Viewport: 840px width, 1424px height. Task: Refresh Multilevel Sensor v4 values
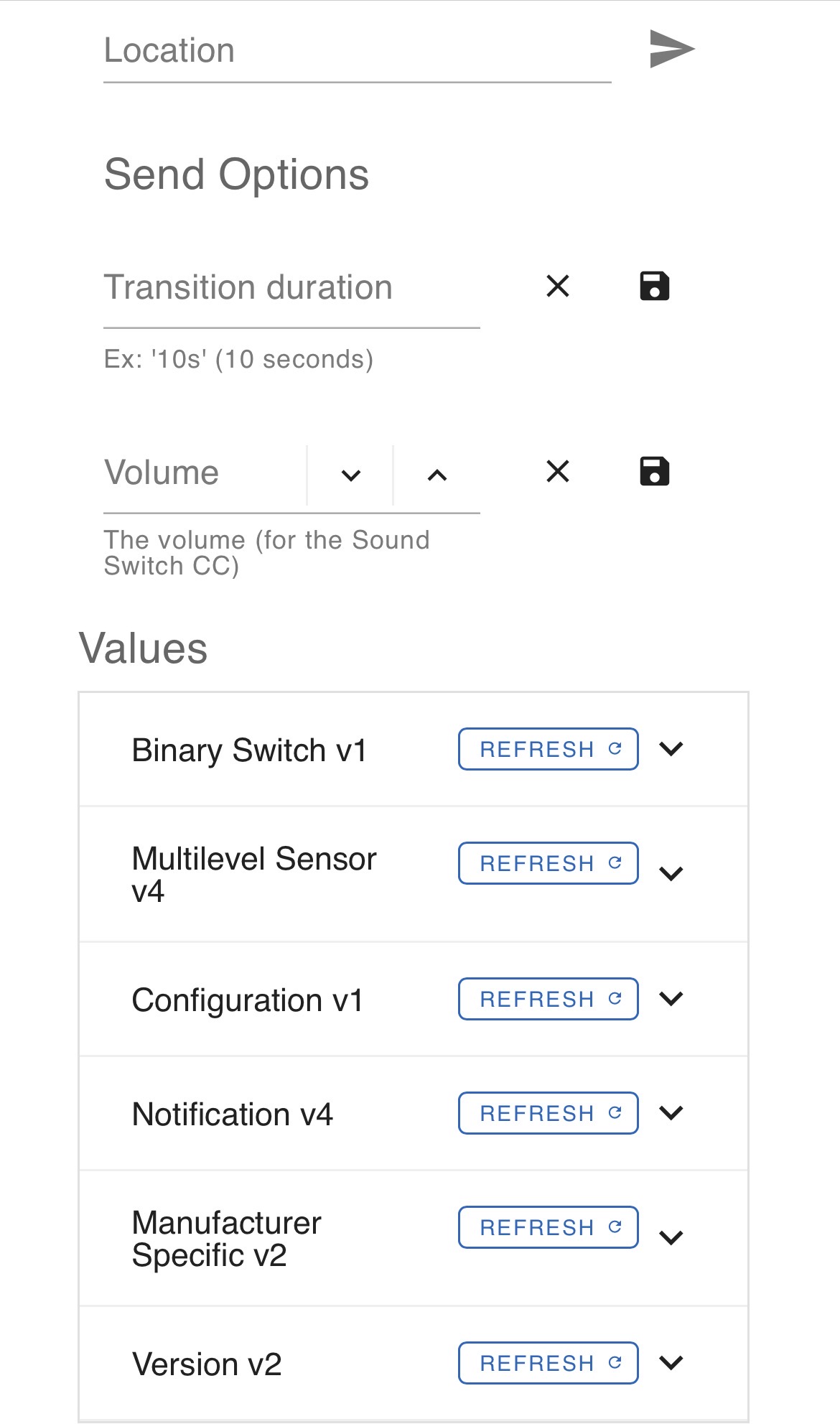coord(548,863)
